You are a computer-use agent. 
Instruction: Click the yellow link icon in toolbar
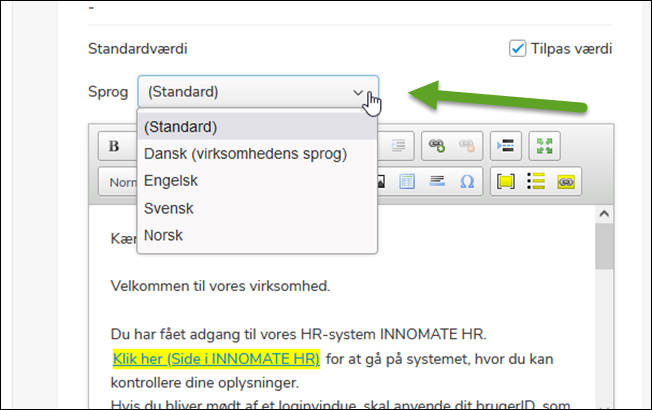[566, 183]
